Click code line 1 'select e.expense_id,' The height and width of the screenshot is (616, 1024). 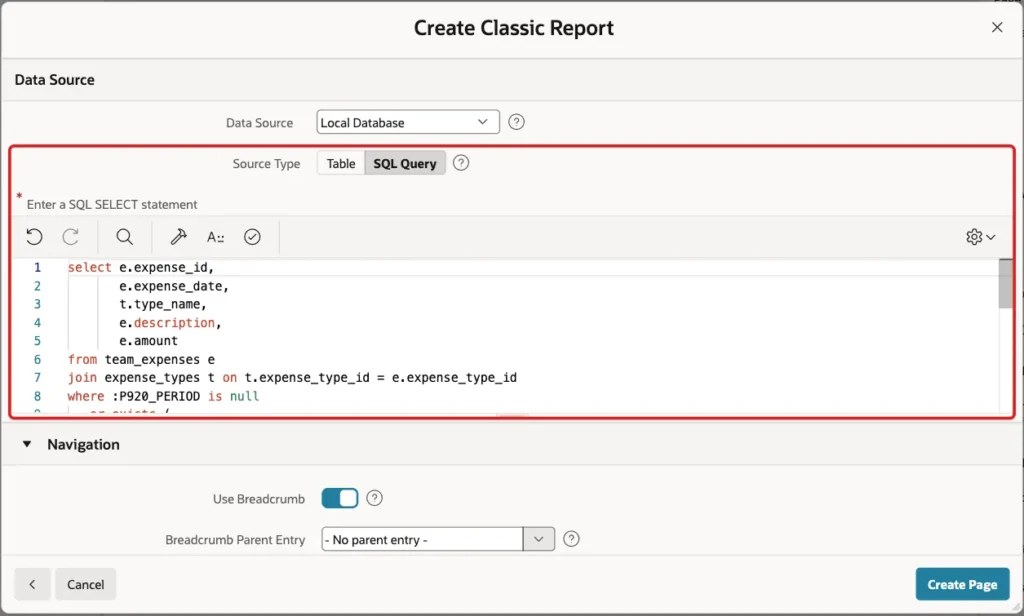click(x=141, y=267)
